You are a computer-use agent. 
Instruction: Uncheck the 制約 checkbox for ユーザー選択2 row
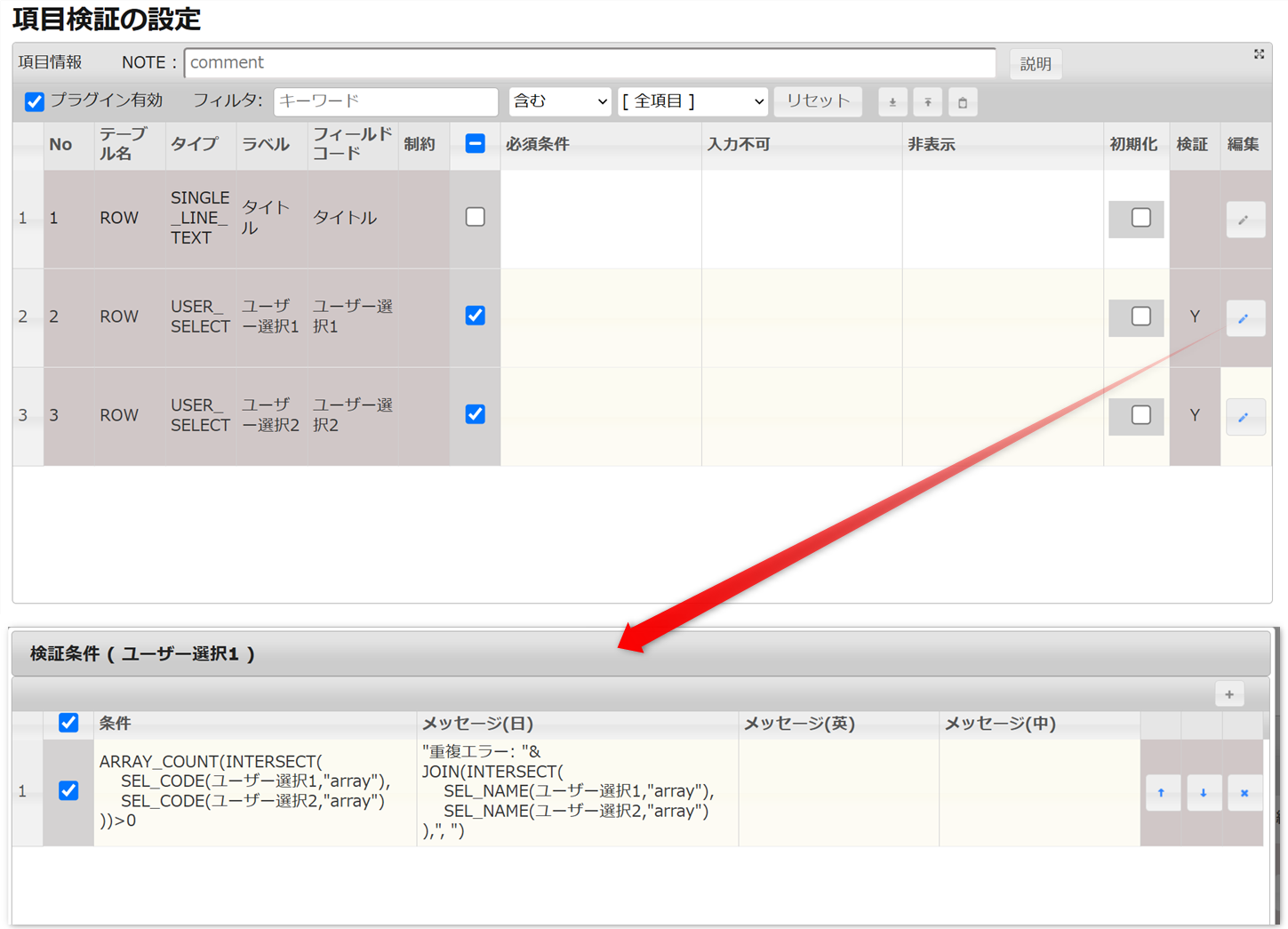click(x=476, y=414)
